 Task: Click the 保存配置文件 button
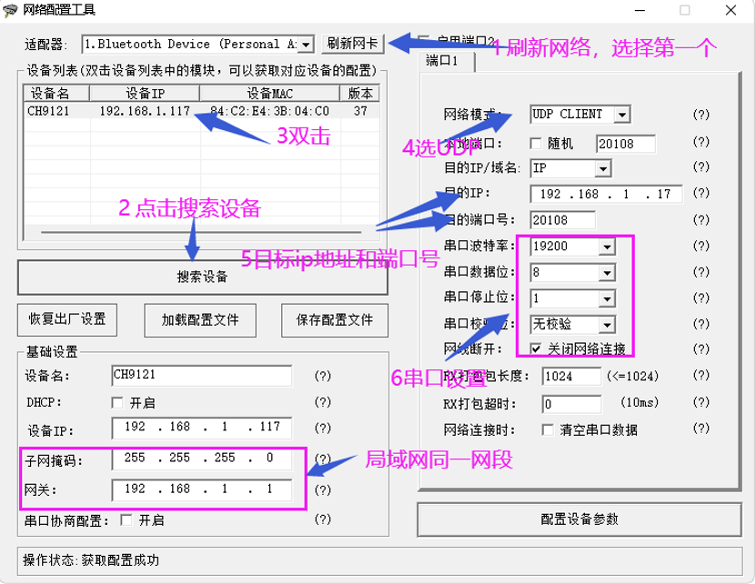(x=334, y=320)
